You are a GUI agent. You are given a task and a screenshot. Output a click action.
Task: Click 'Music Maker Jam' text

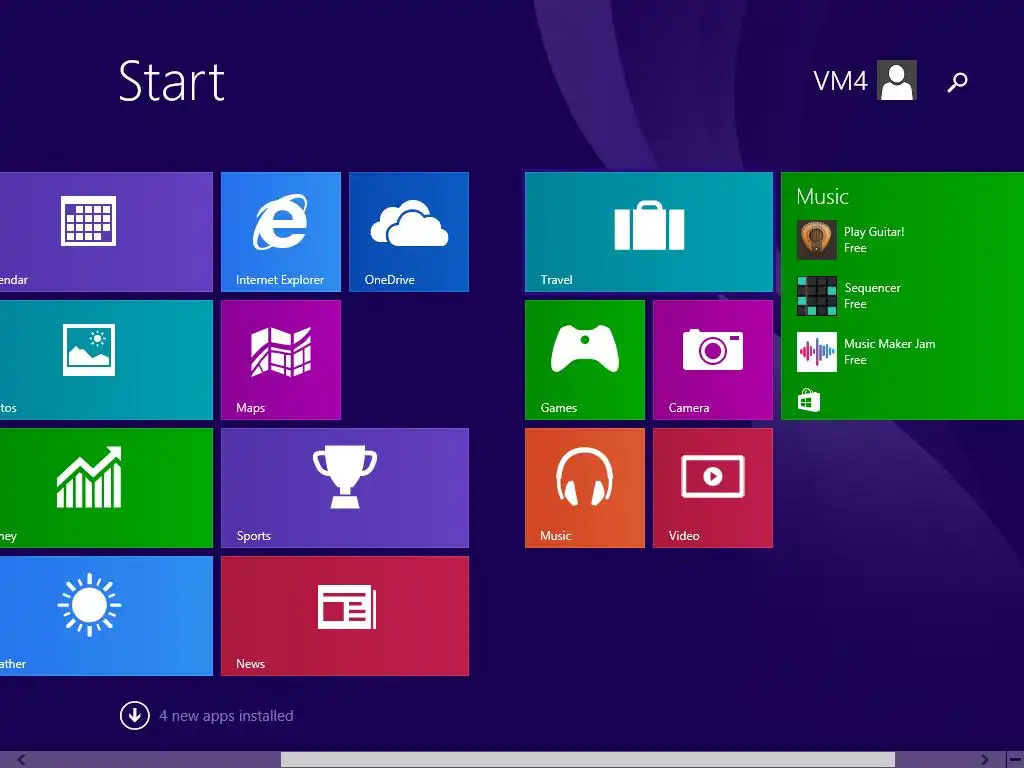coord(889,344)
